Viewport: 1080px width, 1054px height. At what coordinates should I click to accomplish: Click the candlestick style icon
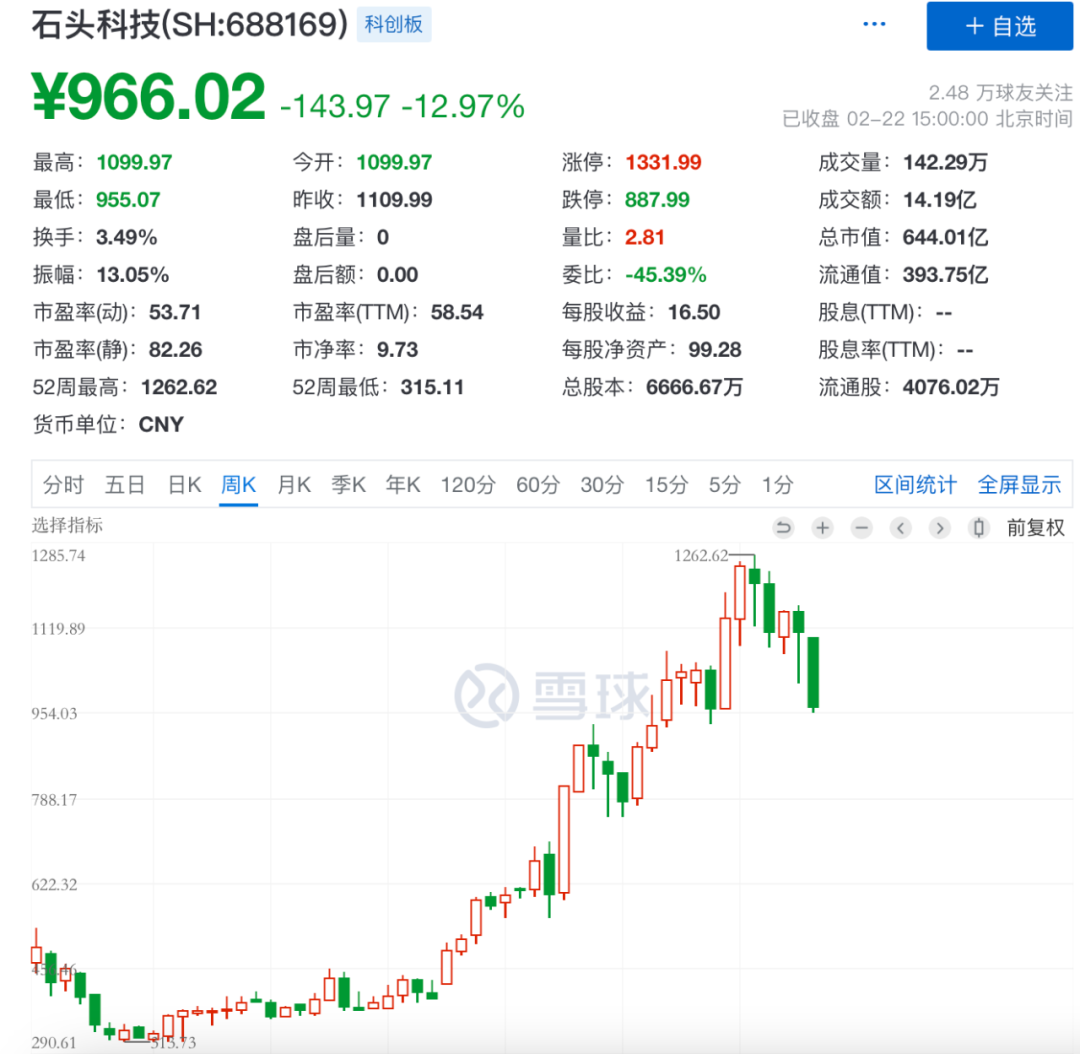pyautogui.click(x=979, y=528)
